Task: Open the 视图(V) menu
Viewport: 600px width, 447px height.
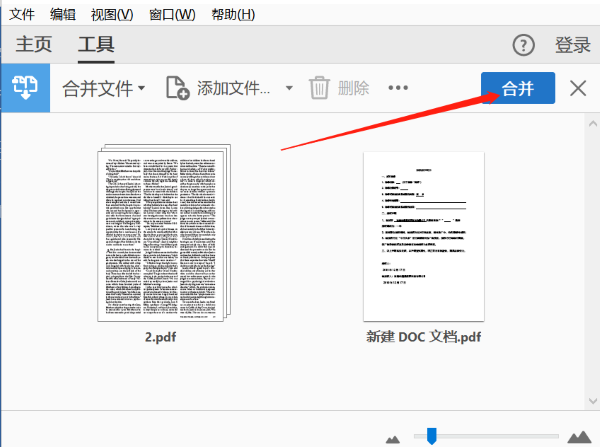Action: [x=111, y=14]
